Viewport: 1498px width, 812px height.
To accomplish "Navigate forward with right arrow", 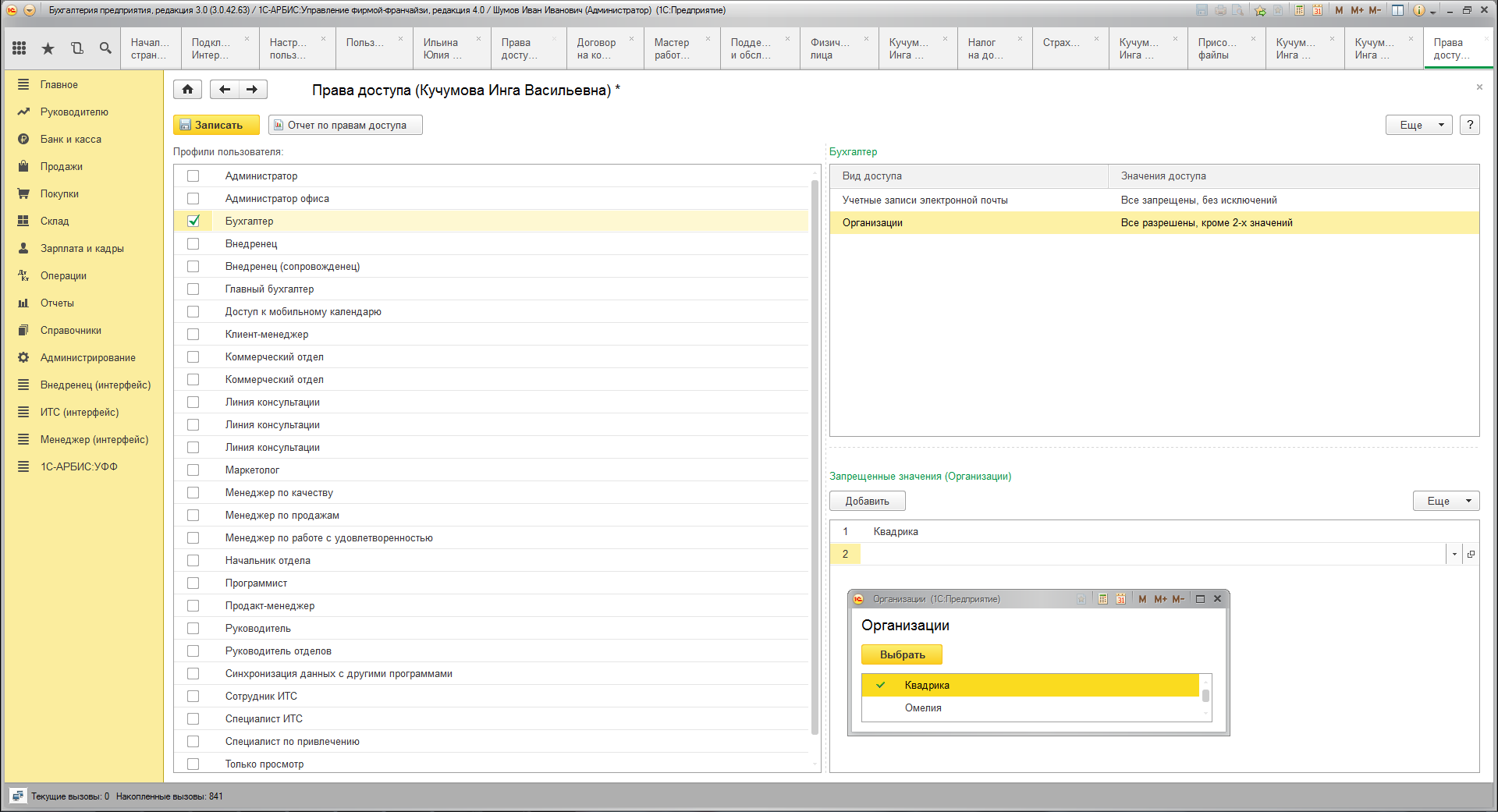I will pyautogui.click(x=253, y=90).
